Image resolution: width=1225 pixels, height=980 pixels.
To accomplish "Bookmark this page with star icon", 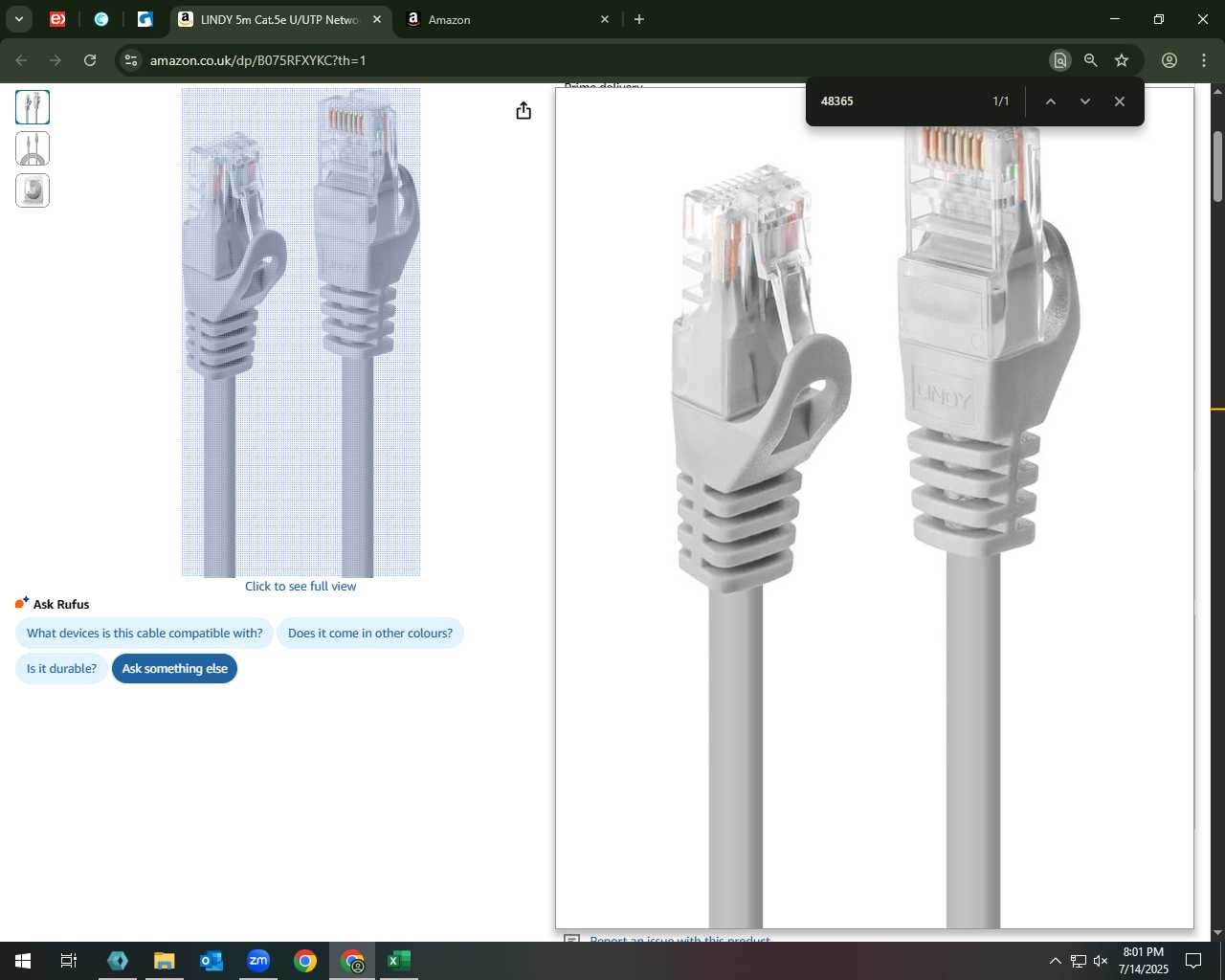I will click(1122, 60).
